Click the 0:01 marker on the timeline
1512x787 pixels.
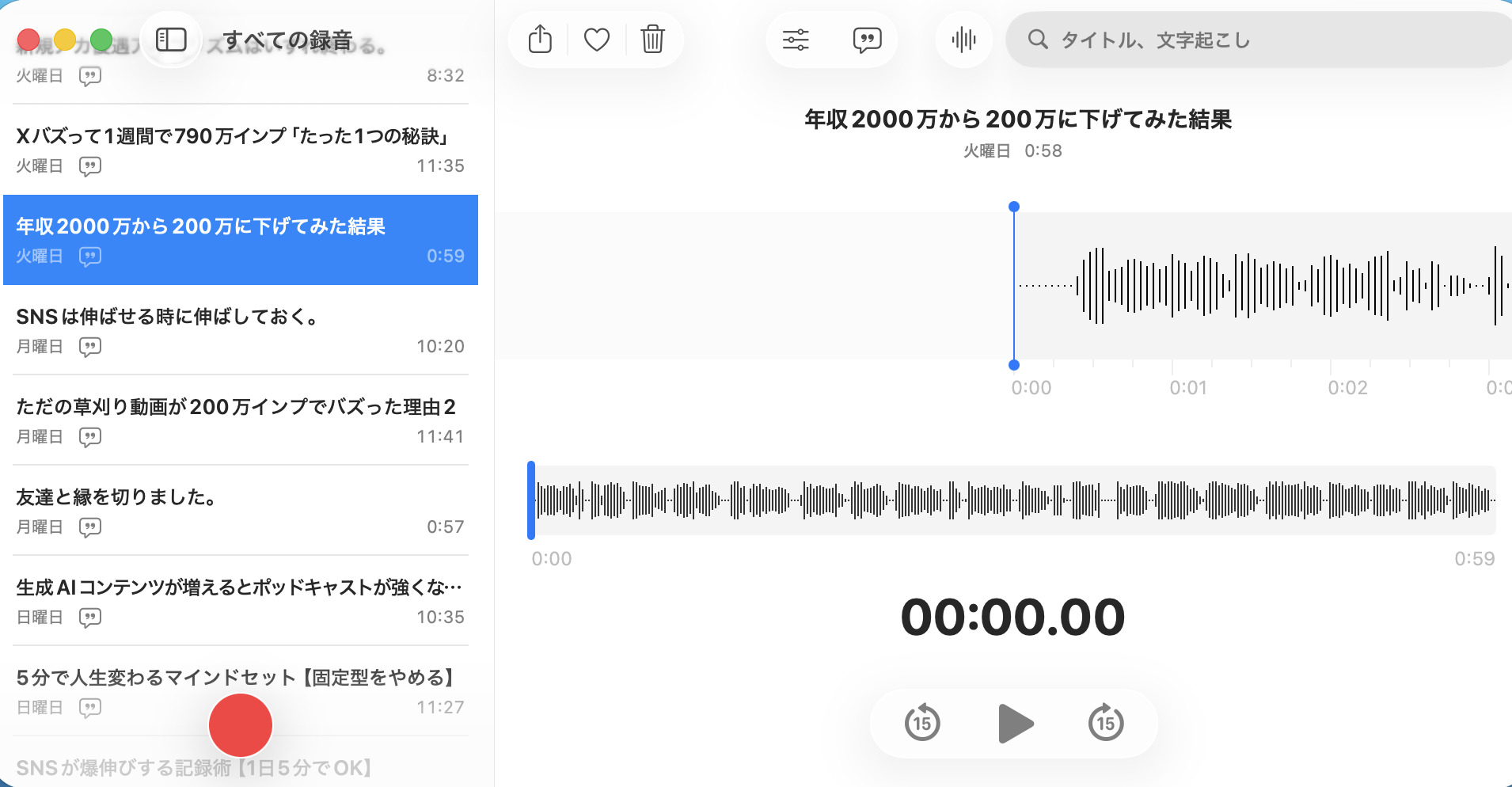tap(1188, 388)
